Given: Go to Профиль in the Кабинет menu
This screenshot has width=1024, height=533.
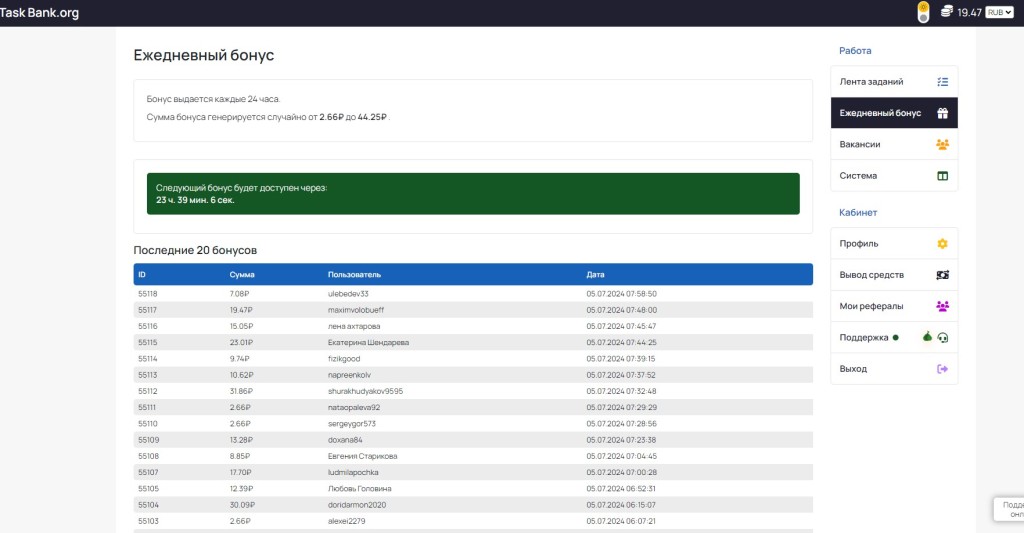Looking at the screenshot, I should (x=894, y=244).
